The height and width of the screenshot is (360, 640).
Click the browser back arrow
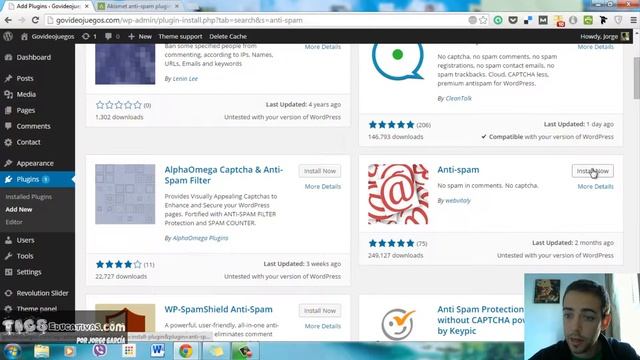[x=8, y=20]
